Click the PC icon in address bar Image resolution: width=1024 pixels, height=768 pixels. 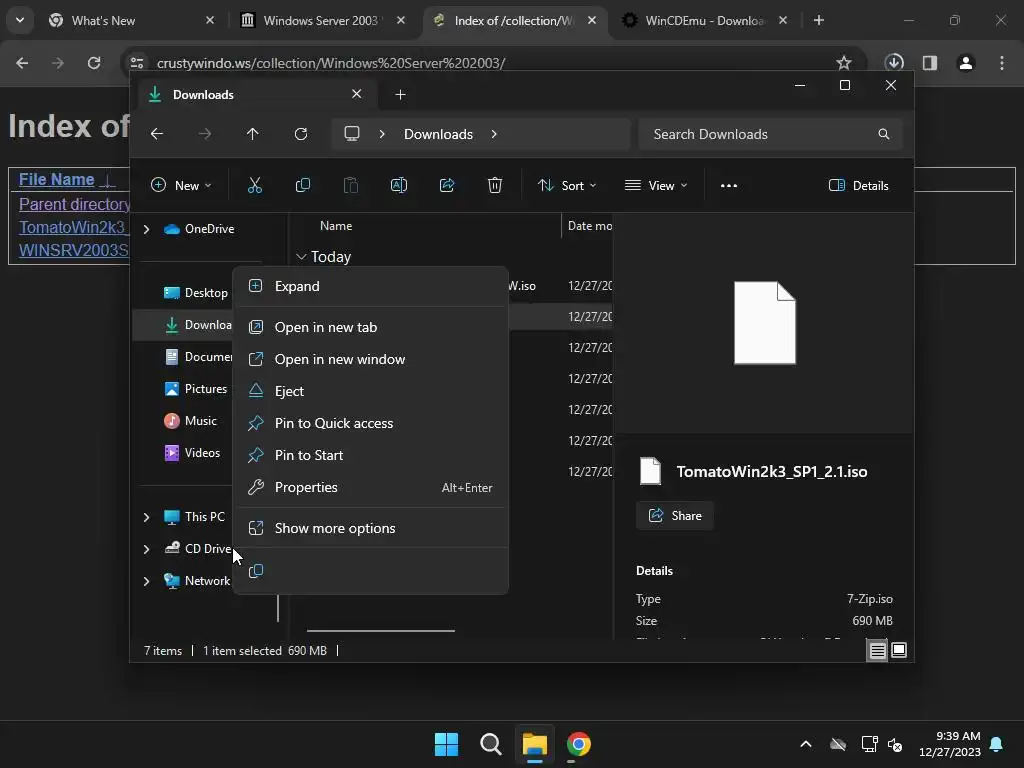(x=352, y=134)
